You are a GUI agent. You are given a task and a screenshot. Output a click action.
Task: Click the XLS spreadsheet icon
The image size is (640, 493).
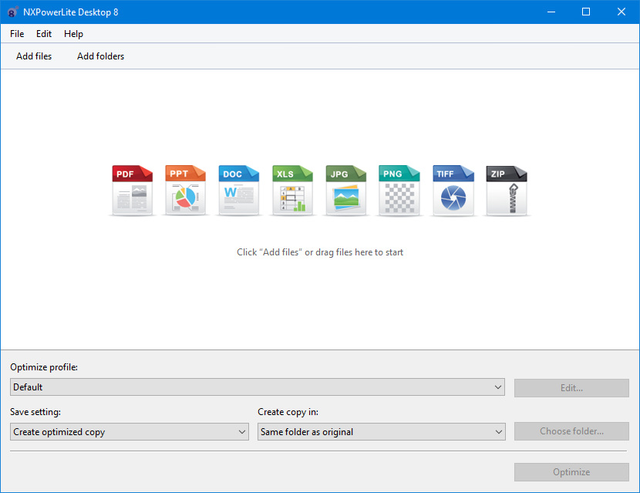pyautogui.click(x=292, y=190)
